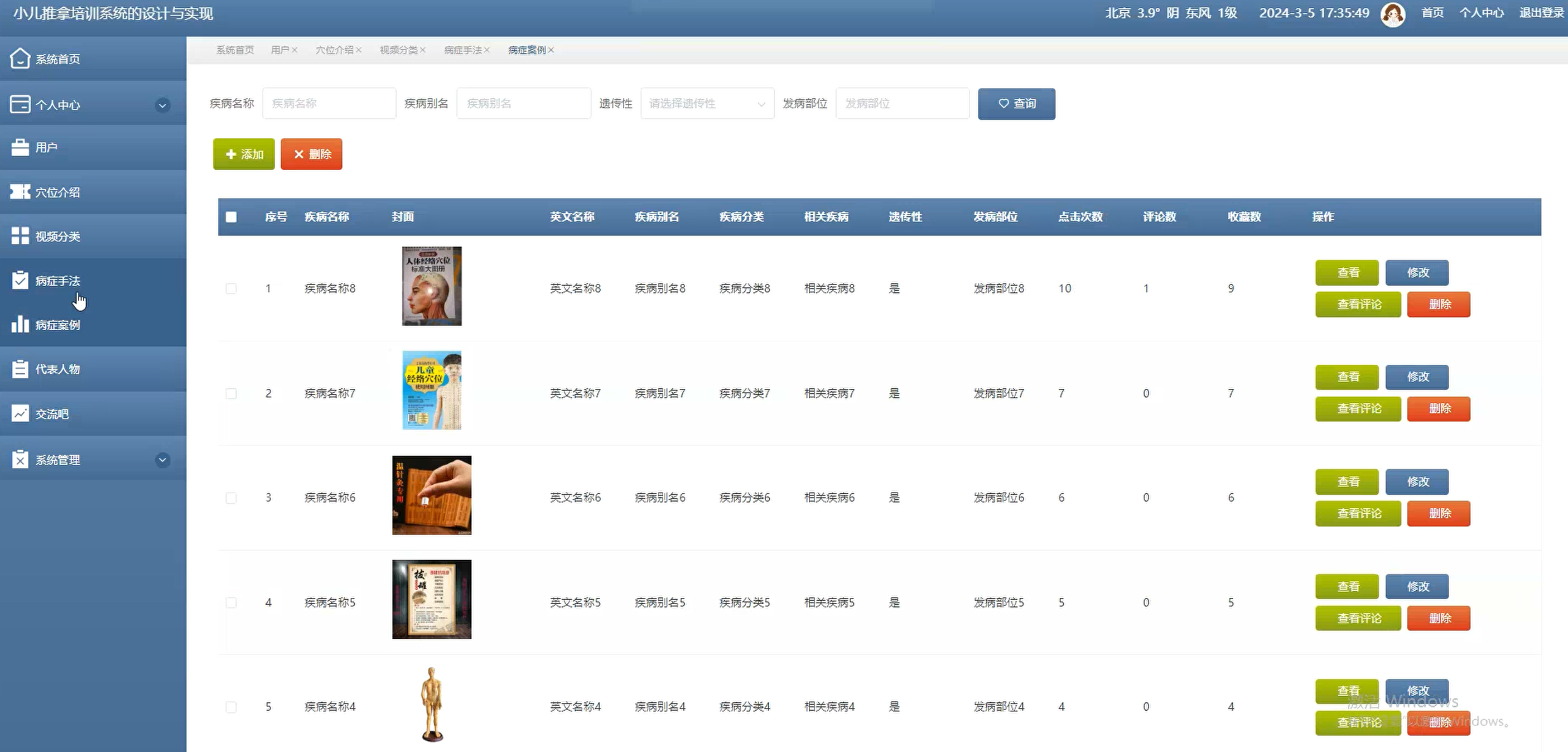Click 删除 for 疾病名称6 row
1568x752 pixels.
(x=1439, y=513)
